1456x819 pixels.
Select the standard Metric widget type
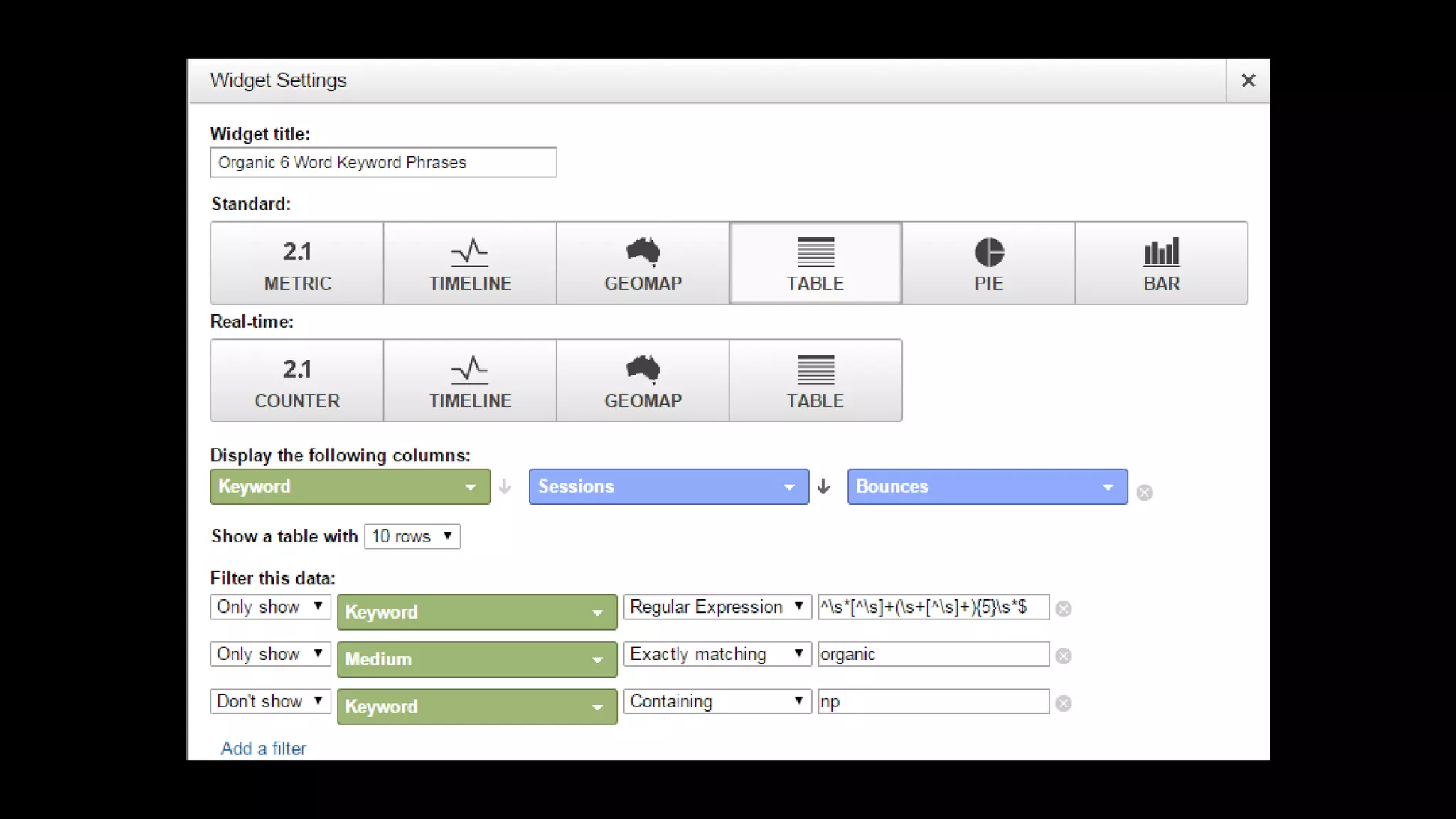(297, 263)
